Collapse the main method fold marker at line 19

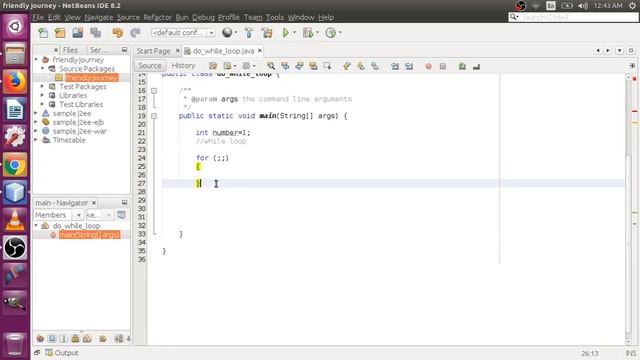(154, 116)
